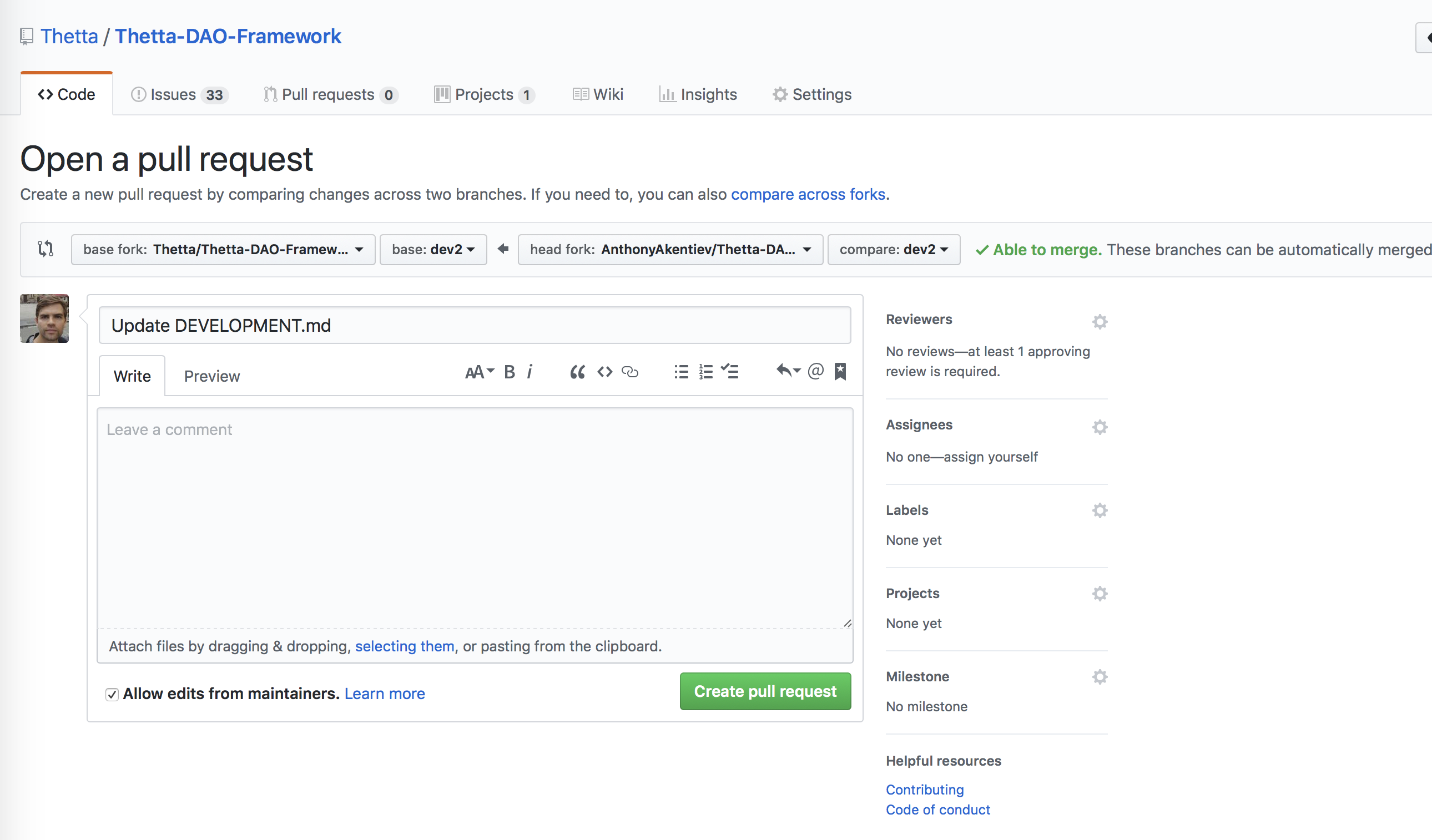Select the Write tab
Viewport: 1432px width, 840px height.
click(x=132, y=376)
